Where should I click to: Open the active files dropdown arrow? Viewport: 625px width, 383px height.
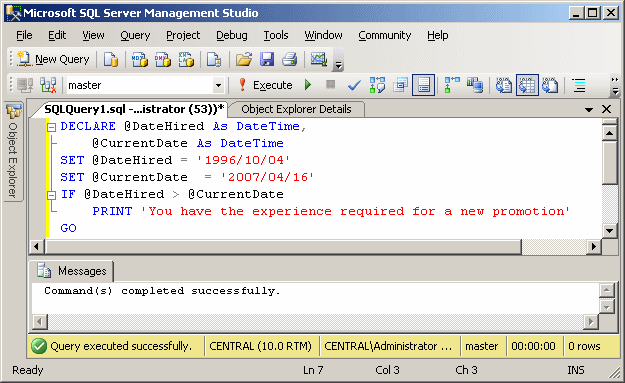[589, 110]
